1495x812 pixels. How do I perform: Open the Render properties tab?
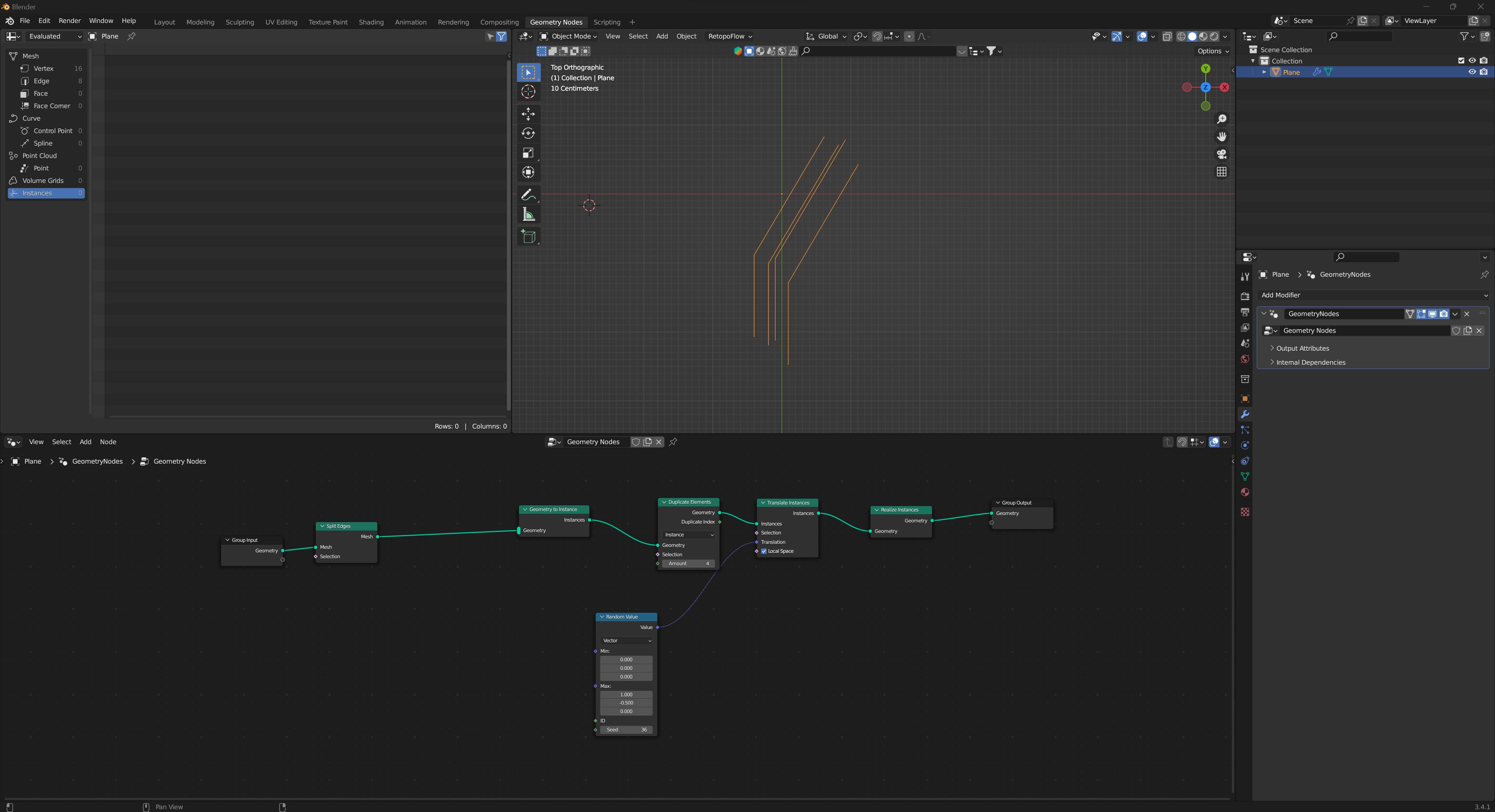(x=1245, y=296)
